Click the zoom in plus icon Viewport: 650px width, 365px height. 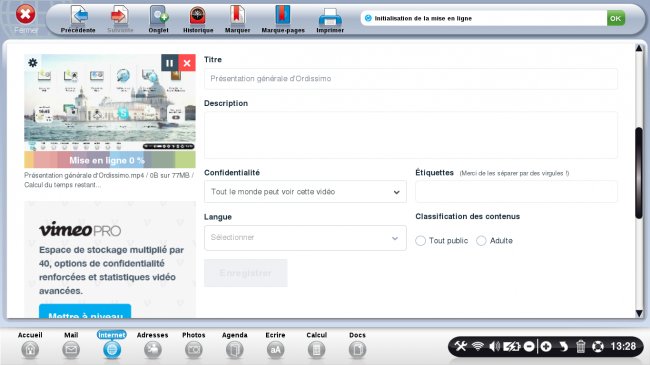(546, 346)
